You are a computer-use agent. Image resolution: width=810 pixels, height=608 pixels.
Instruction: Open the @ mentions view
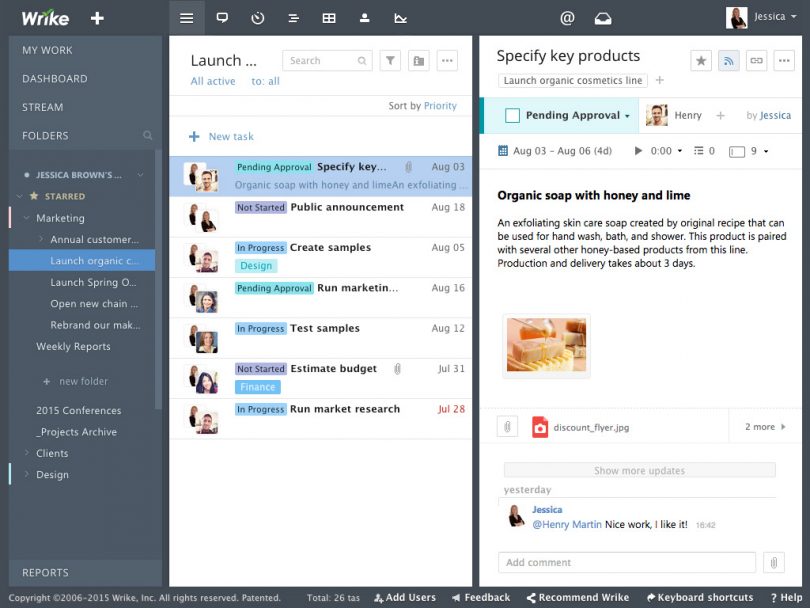click(x=567, y=17)
